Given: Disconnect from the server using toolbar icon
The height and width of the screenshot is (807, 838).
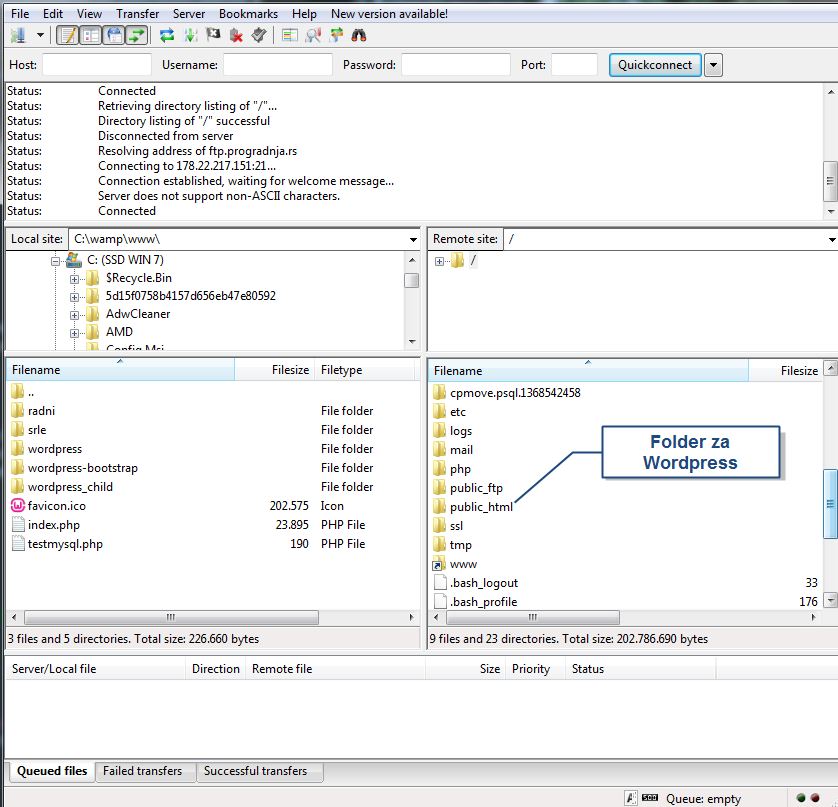Looking at the screenshot, I should pos(237,35).
